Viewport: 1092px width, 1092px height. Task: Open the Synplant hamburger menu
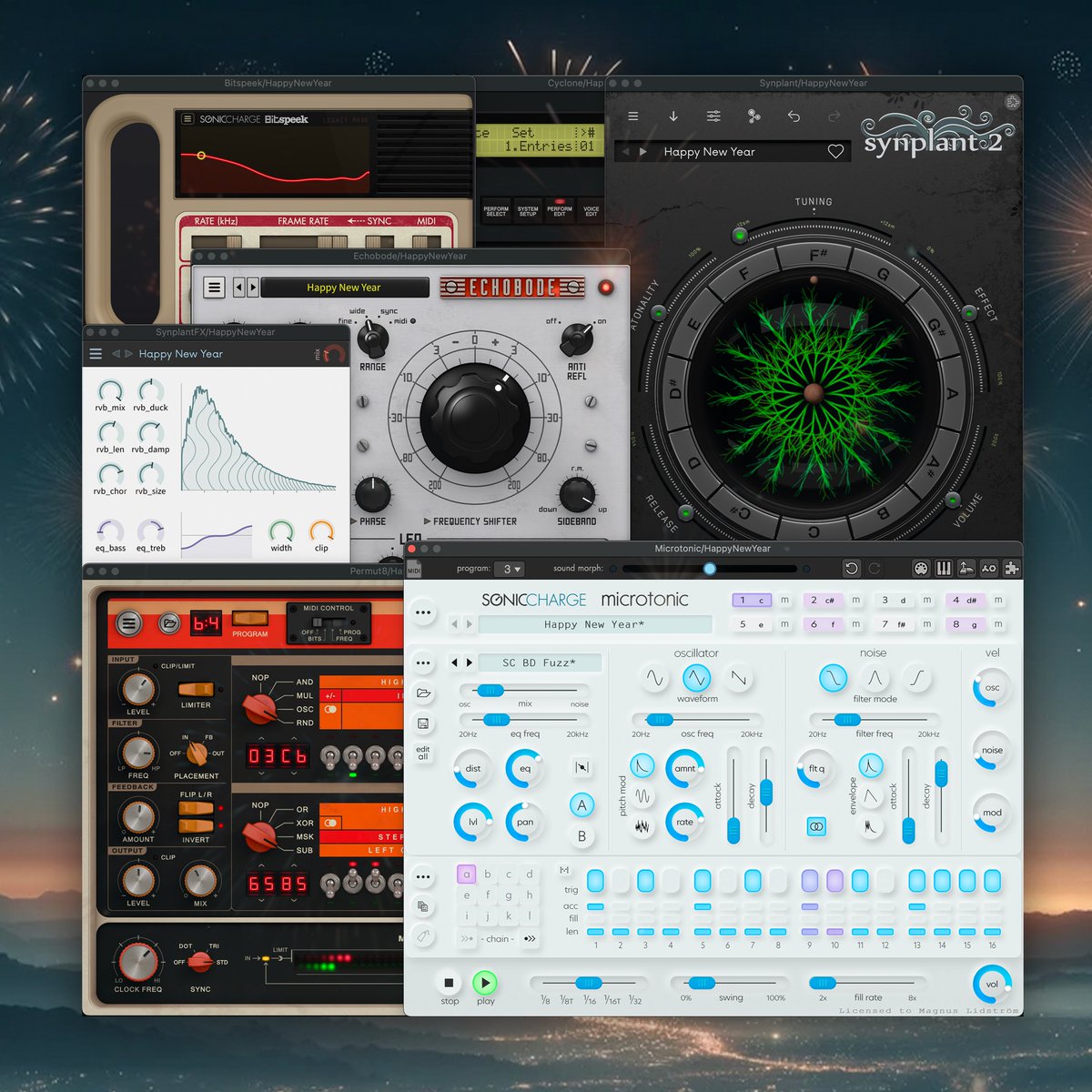pyautogui.click(x=632, y=116)
